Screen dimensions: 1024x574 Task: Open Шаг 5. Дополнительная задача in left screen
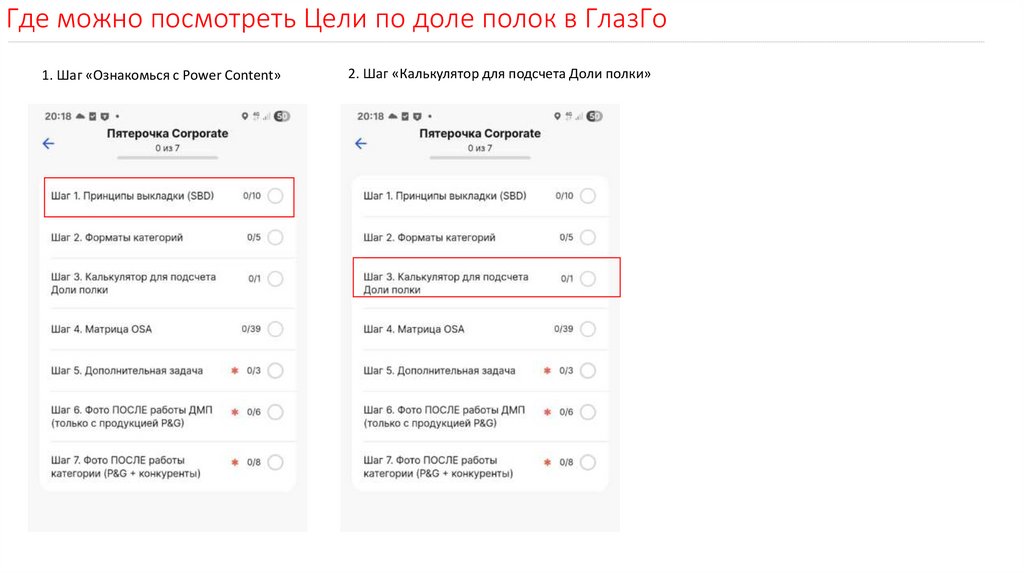168,370
